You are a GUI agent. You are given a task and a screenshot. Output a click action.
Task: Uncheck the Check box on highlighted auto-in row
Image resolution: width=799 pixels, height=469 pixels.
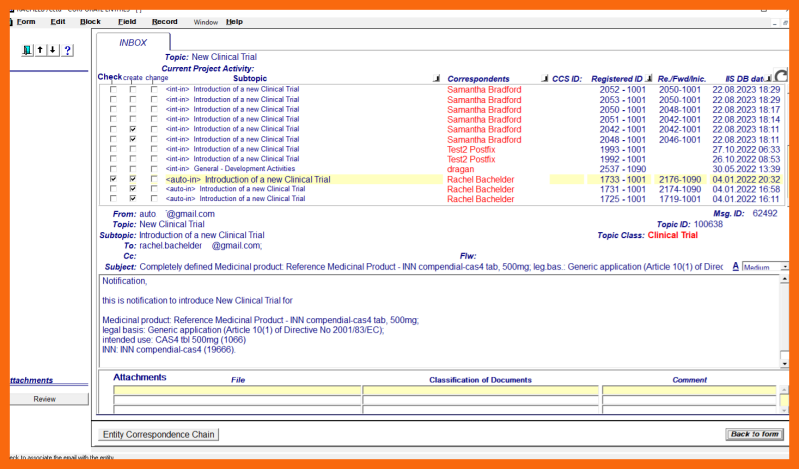click(113, 179)
